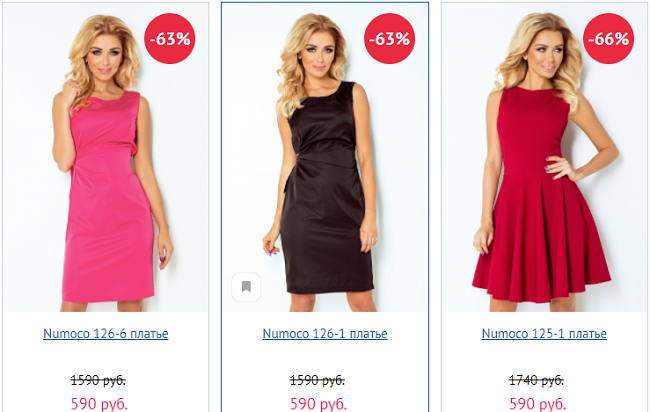The height and width of the screenshot is (412, 650).
Task: View the pink dress product photo
Action: pyautogui.click(x=106, y=158)
